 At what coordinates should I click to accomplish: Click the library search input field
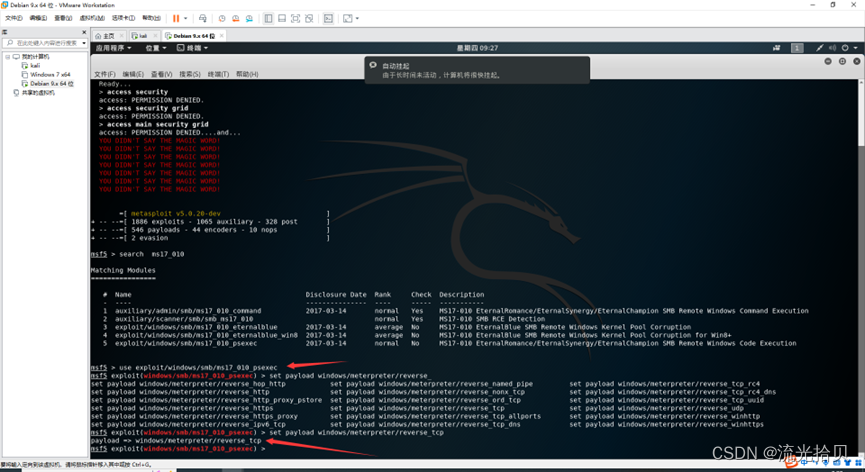pyautogui.click(x=43, y=42)
